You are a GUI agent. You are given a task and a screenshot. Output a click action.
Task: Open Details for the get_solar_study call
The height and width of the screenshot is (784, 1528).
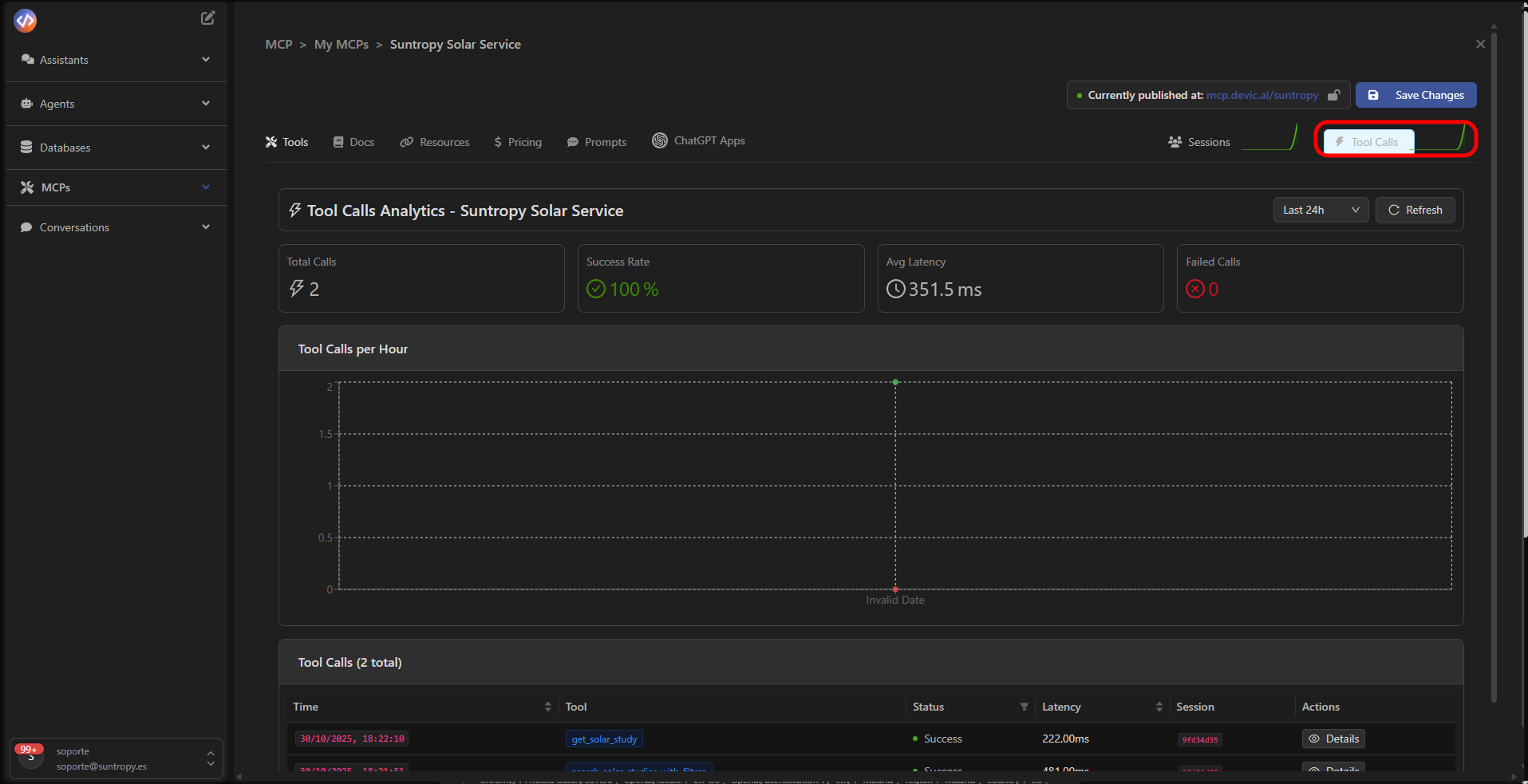[1333, 739]
